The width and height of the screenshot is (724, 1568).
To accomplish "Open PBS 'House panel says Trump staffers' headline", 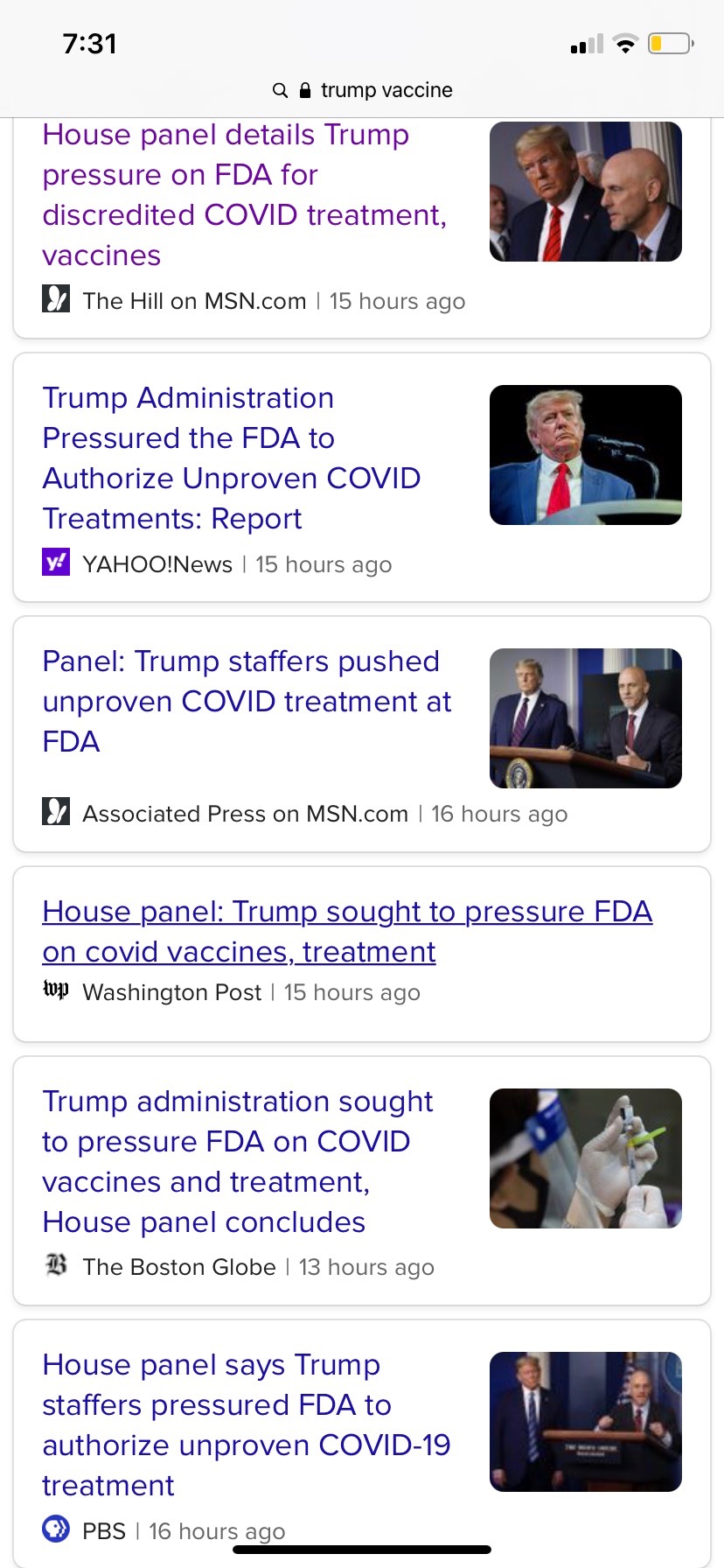I will [x=247, y=1425].
